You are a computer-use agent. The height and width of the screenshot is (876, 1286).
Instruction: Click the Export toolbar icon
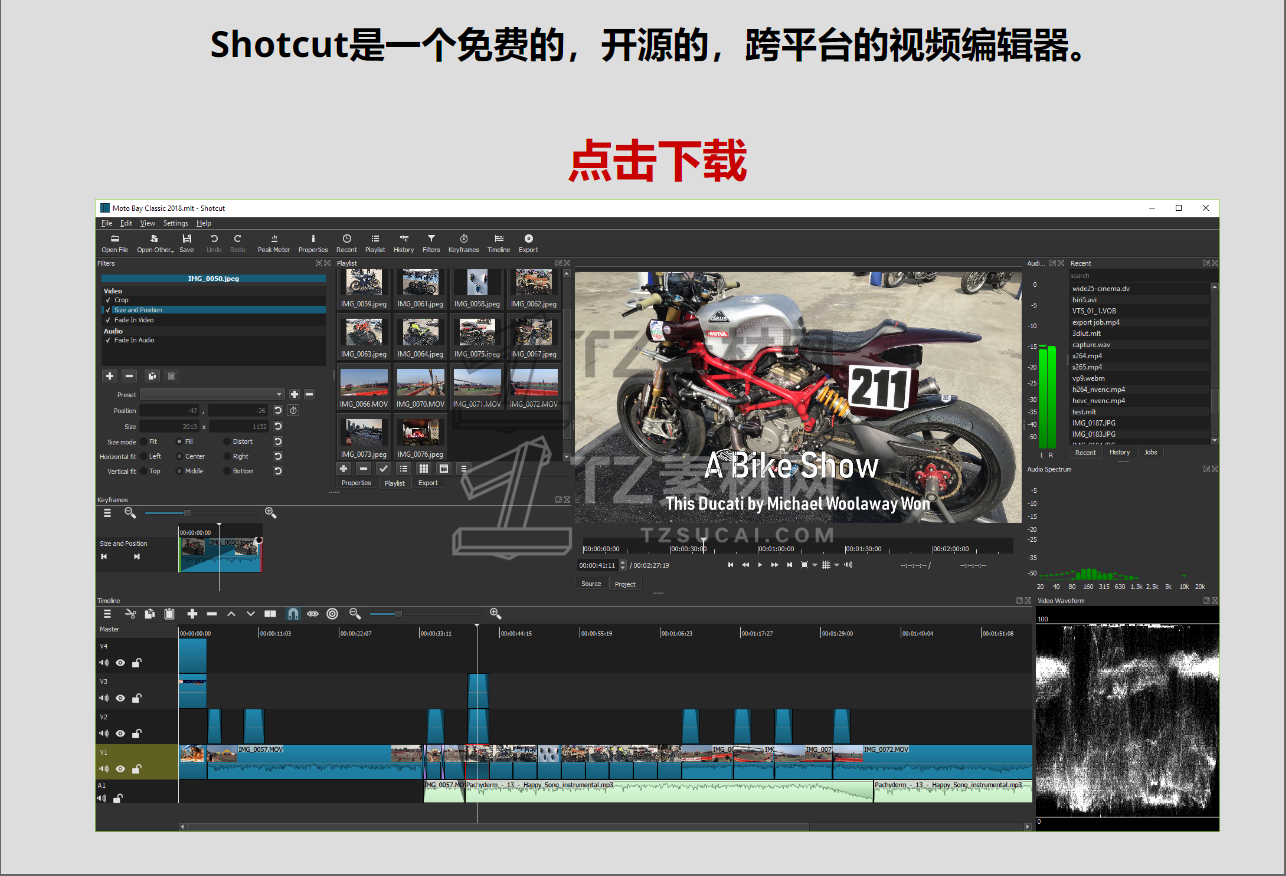(x=528, y=243)
